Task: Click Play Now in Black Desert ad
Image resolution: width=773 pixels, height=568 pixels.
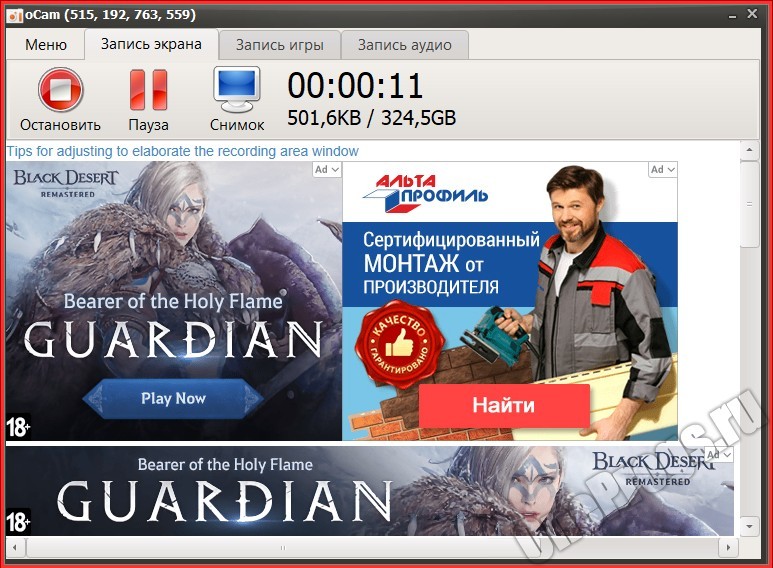Action: [x=173, y=398]
